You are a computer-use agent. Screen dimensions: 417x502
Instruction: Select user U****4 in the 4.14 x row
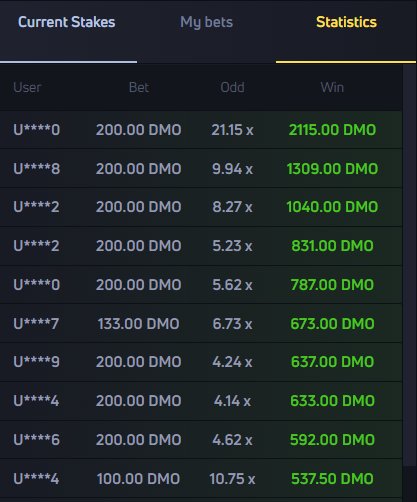point(36,401)
